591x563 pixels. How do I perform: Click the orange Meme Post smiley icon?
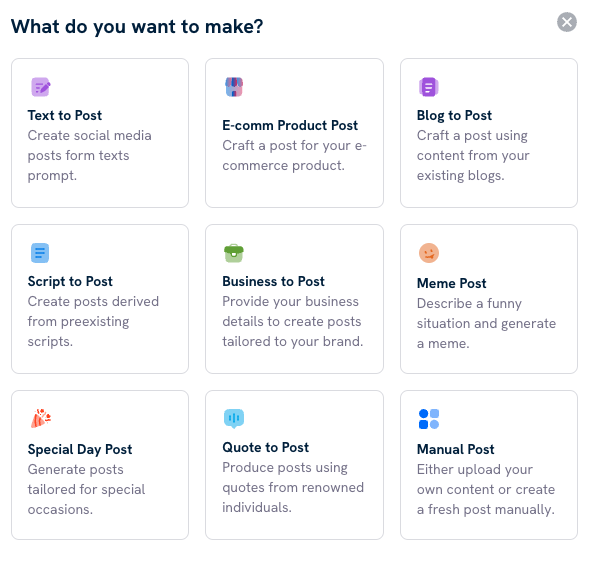429,253
